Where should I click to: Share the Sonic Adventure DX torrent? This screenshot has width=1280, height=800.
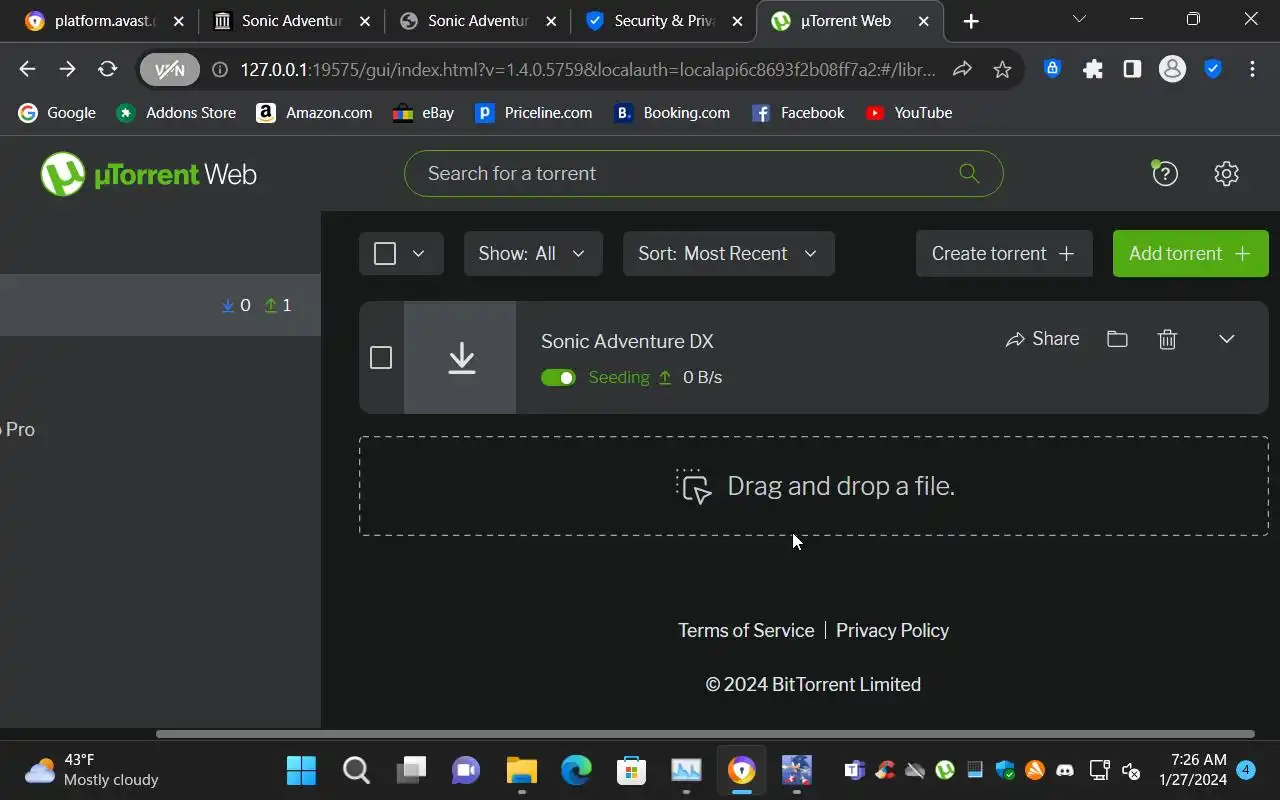pyautogui.click(x=1042, y=339)
